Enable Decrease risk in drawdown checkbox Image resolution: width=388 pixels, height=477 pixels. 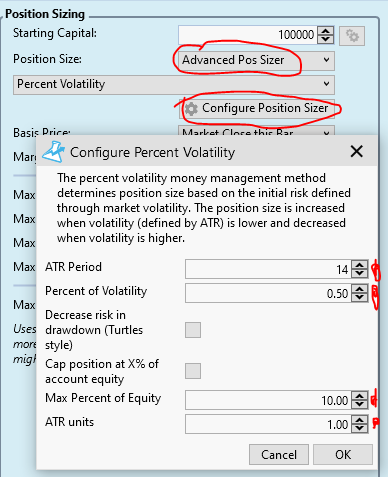(193, 330)
